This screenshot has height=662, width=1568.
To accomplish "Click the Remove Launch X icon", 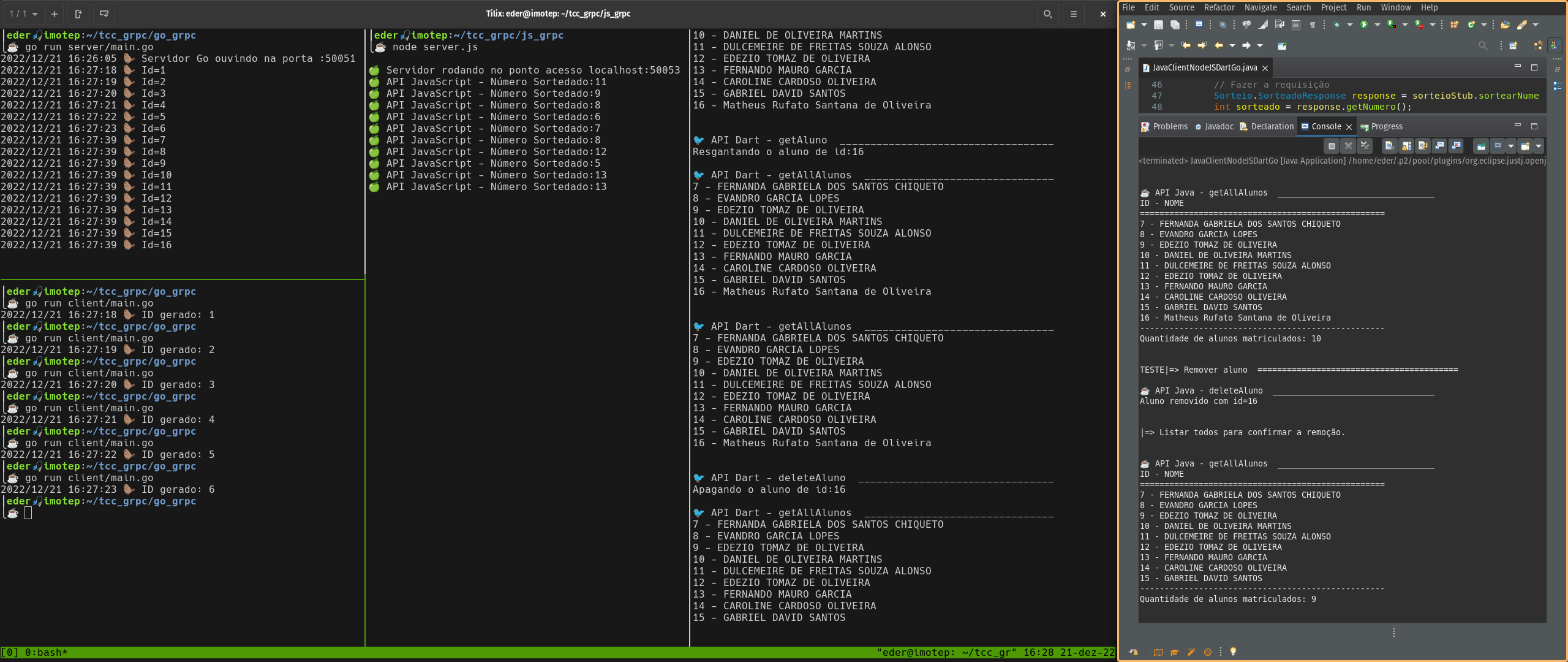I will (x=1348, y=146).
